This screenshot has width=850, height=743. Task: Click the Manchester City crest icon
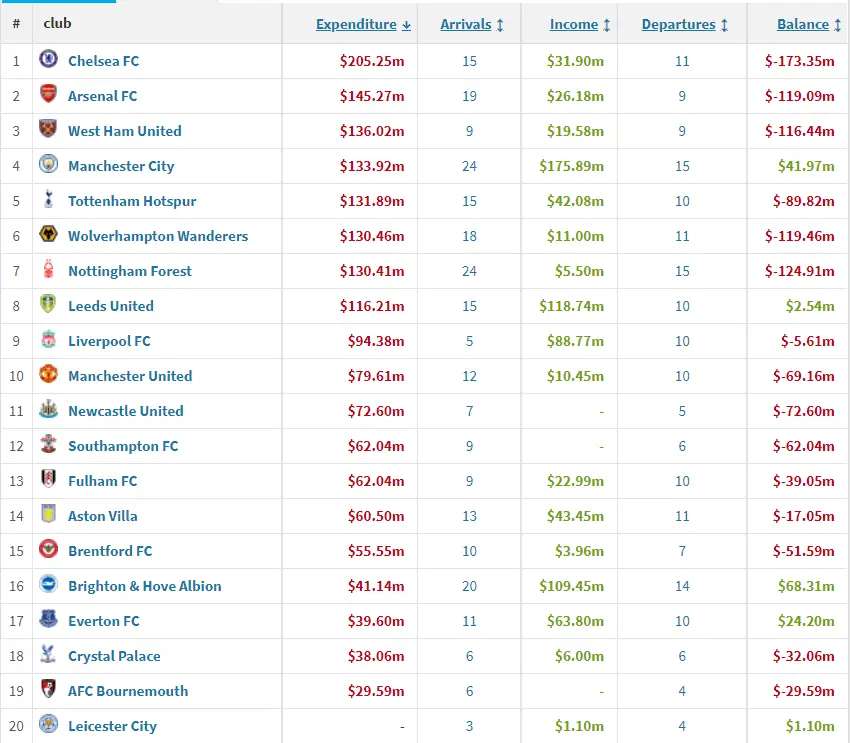(x=48, y=166)
